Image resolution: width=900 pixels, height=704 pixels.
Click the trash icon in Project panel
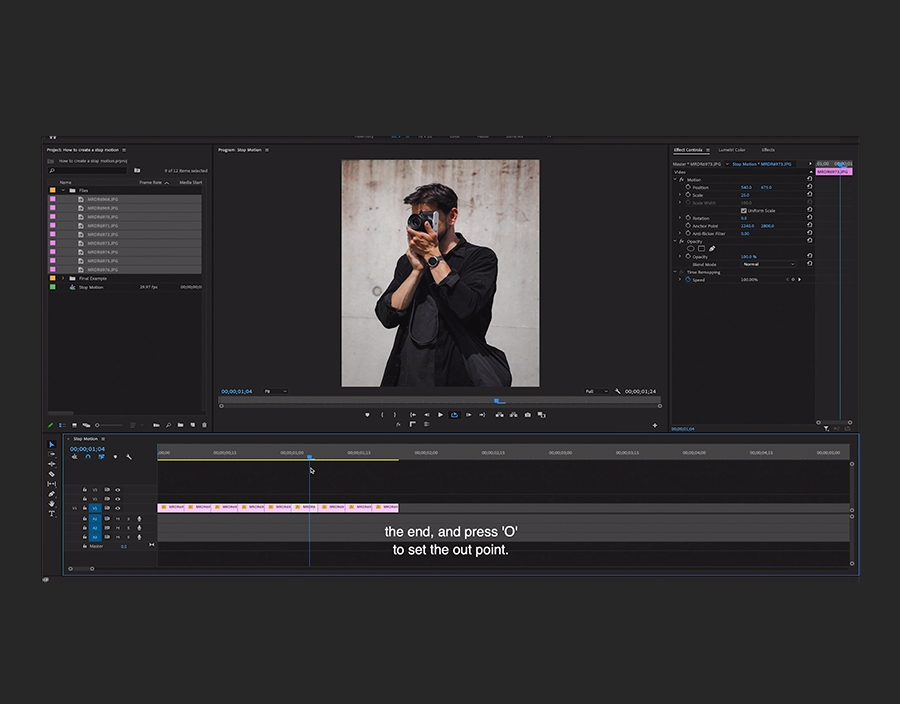(204, 425)
